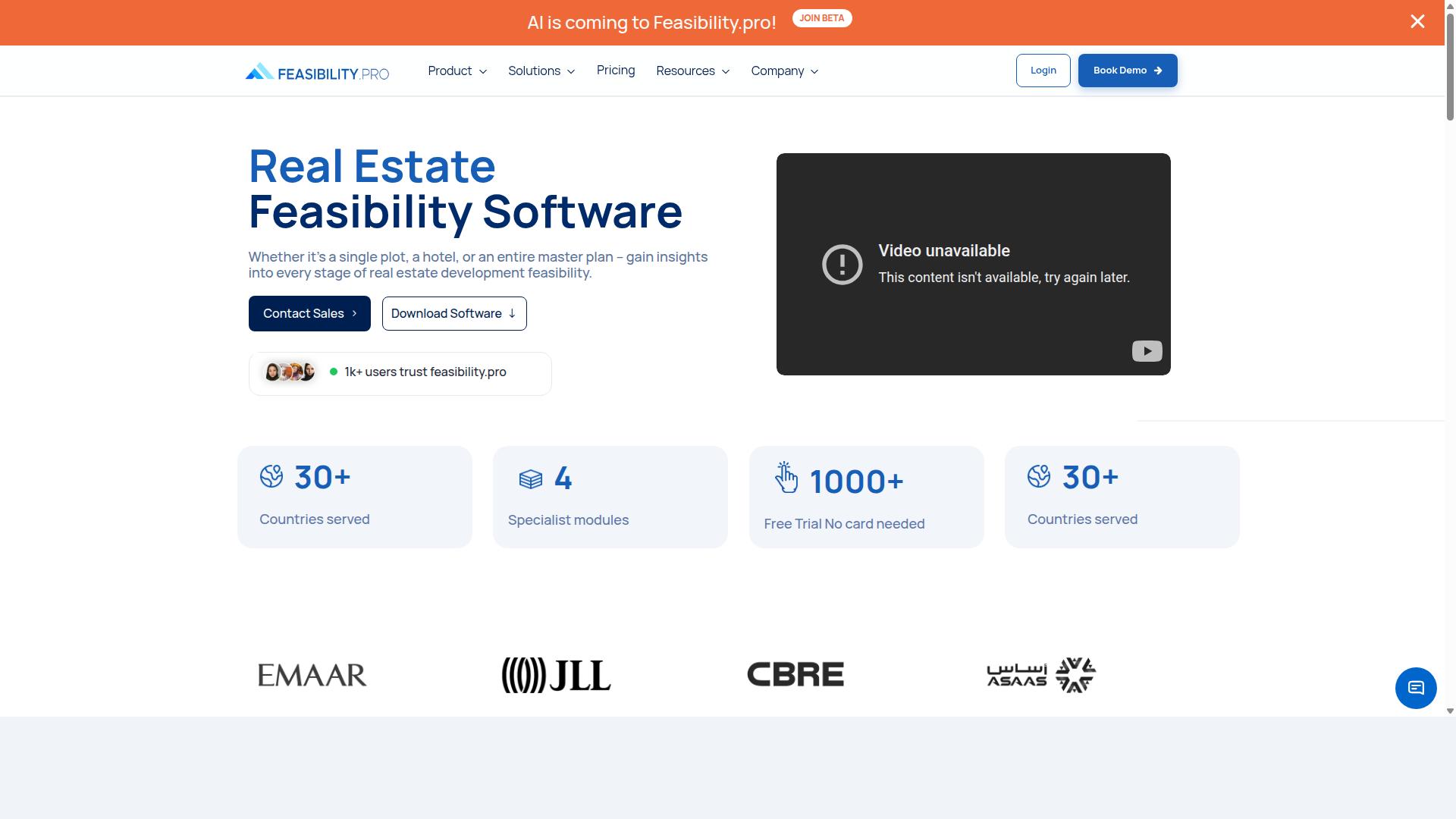Click the scrollbar down arrow
This screenshot has width=1456, height=819.
click(1450, 711)
